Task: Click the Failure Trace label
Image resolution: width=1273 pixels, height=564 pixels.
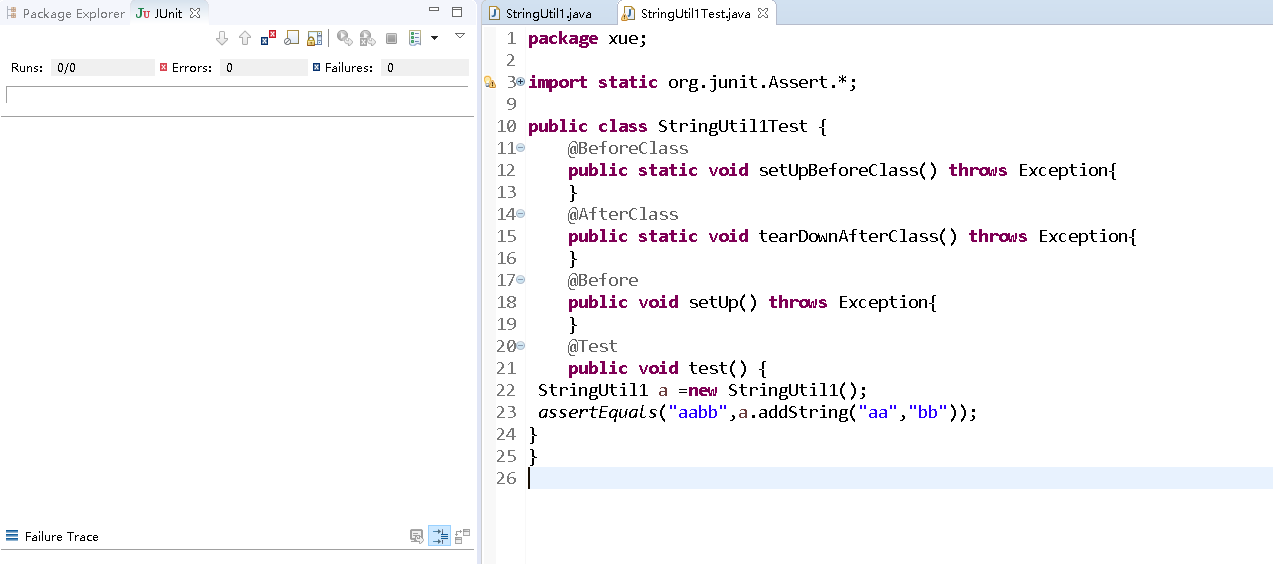Action: point(62,537)
